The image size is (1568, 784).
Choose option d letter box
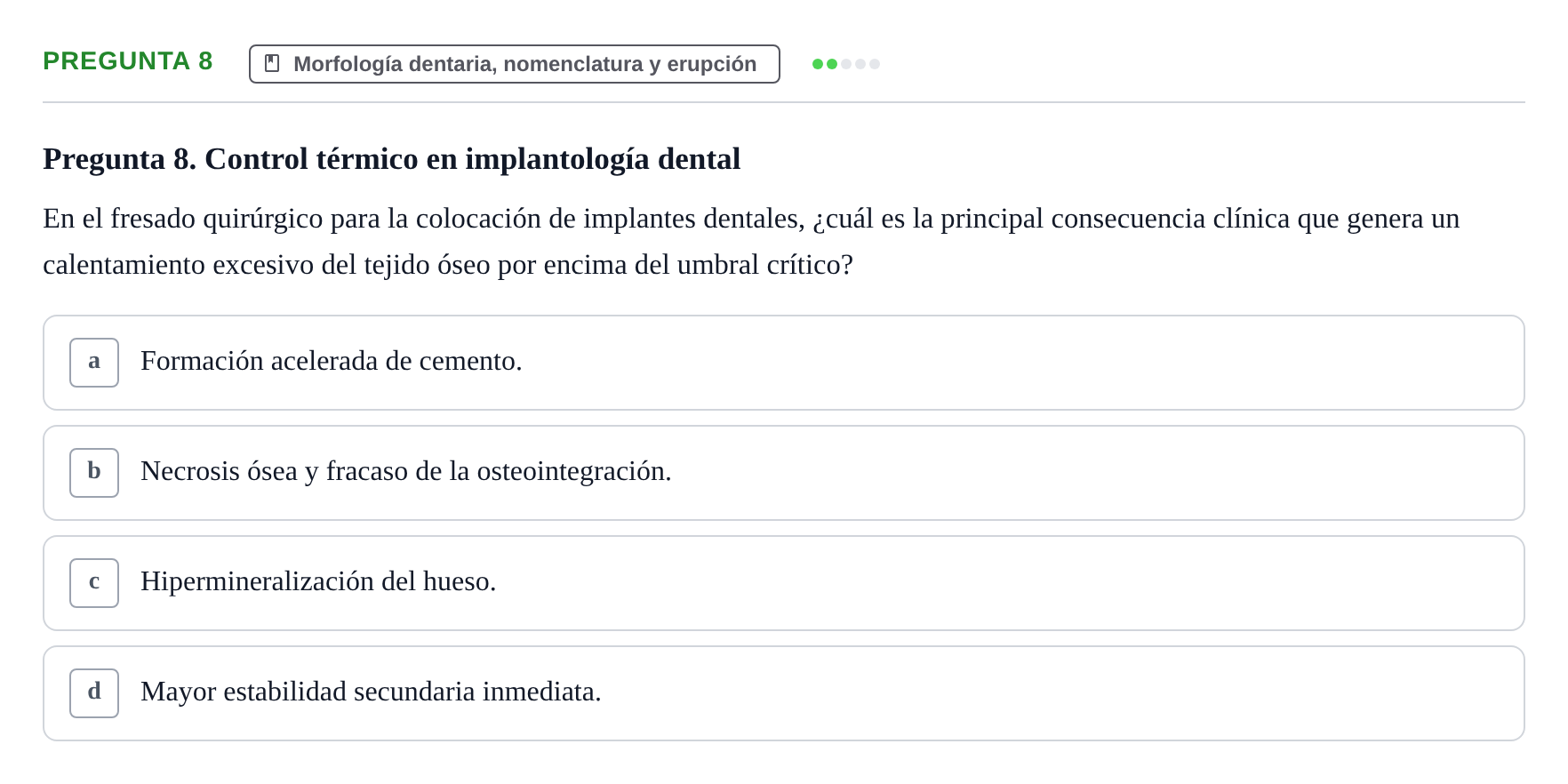pyautogui.click(x=94, y=693)
